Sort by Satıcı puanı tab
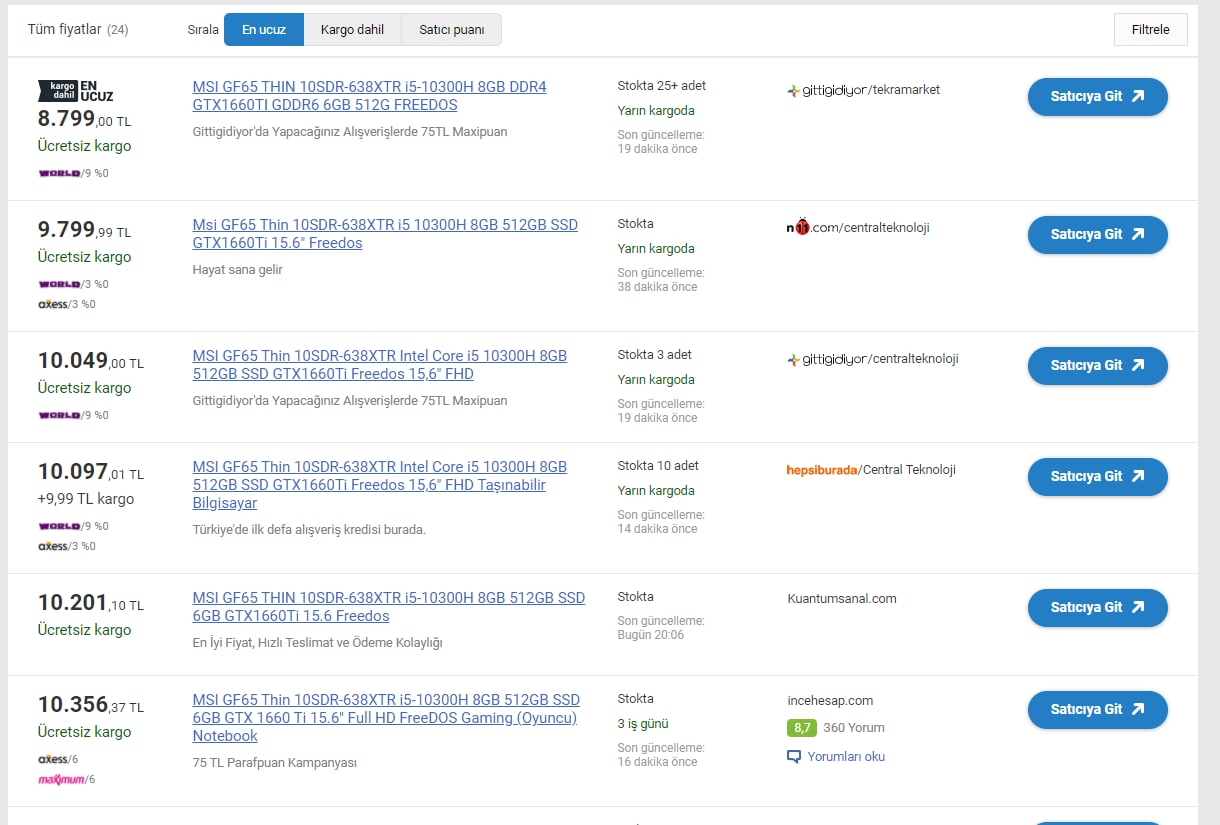This screenshot has width=1220, height=825. tap(451, 30)
